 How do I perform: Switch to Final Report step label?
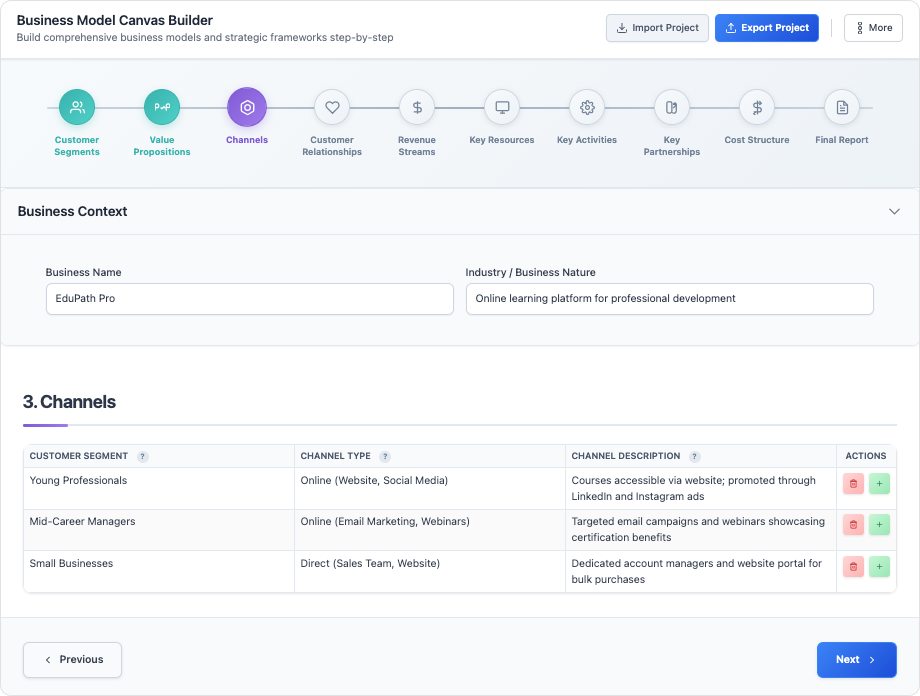point(842,140)
